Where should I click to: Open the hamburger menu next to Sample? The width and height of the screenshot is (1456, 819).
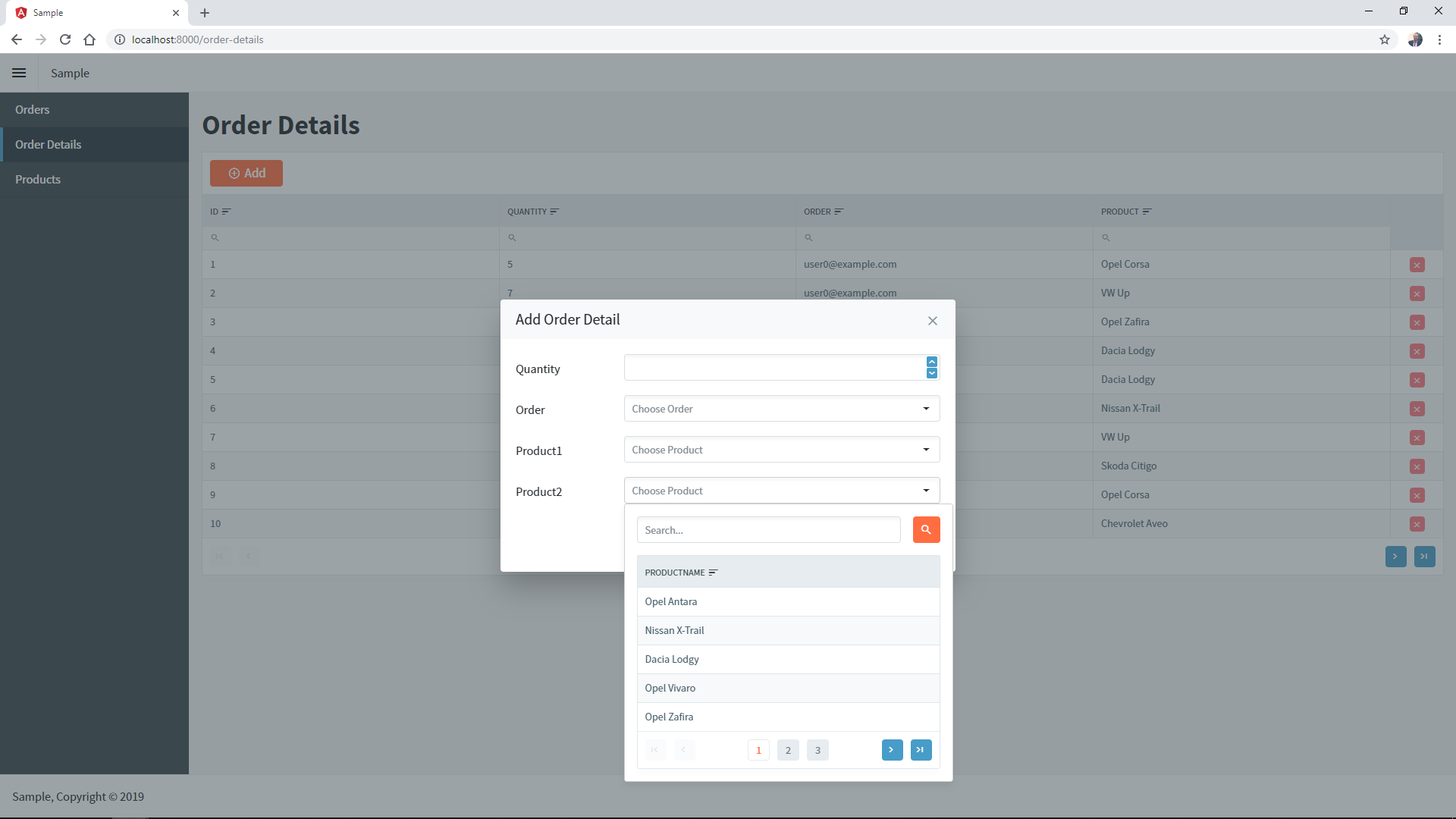point(19,73)
